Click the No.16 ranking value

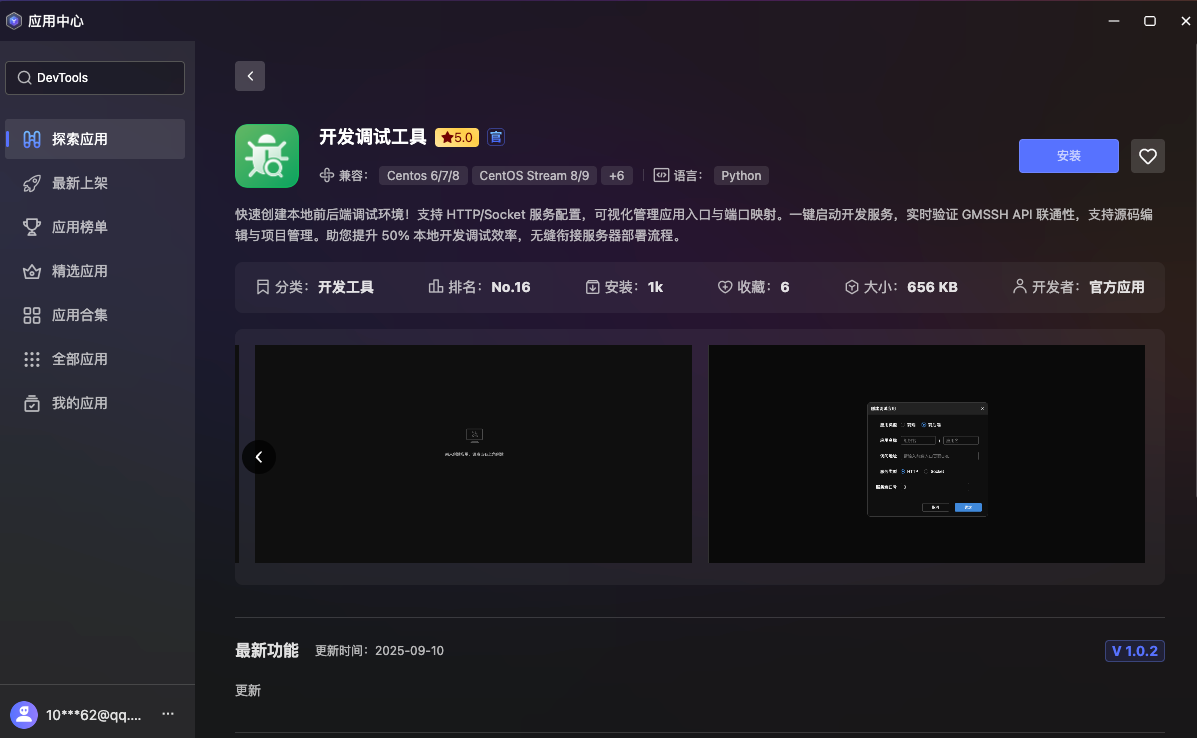(511, 287)
